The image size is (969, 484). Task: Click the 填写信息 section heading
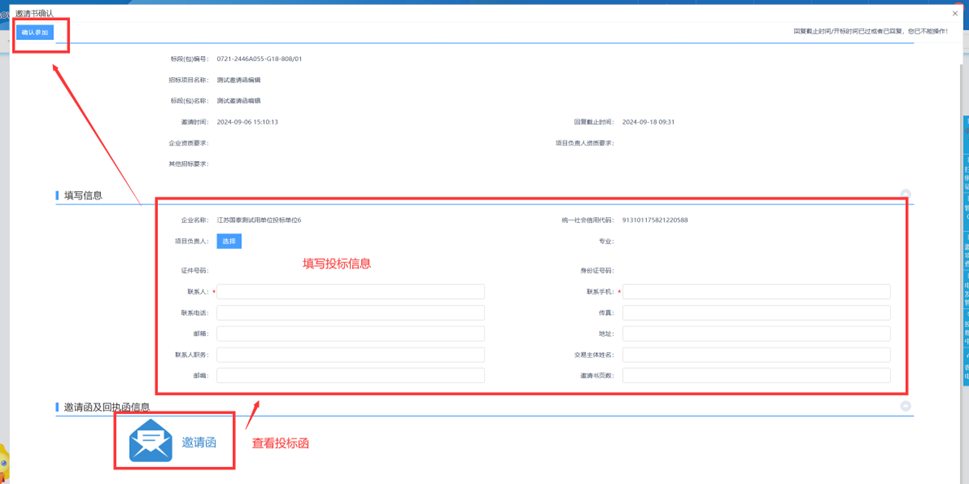point(83,196)
